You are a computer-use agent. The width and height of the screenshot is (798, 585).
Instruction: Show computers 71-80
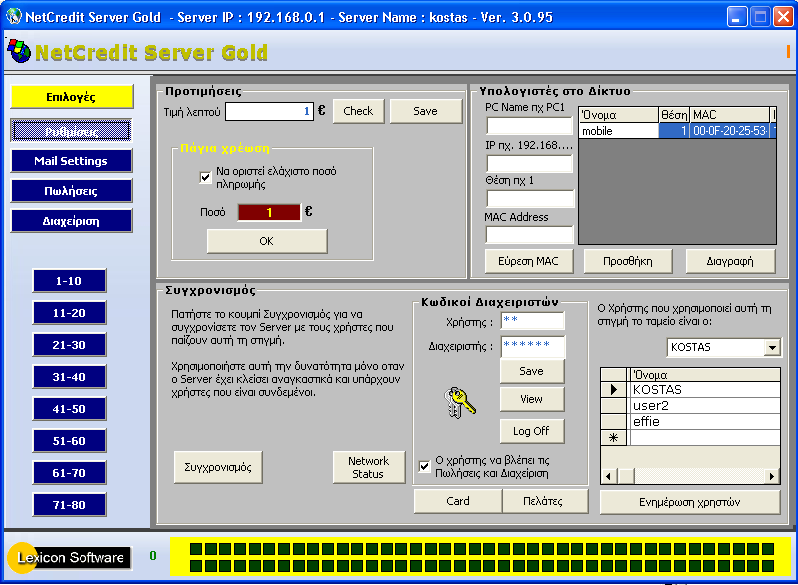(x=69, y=505)
